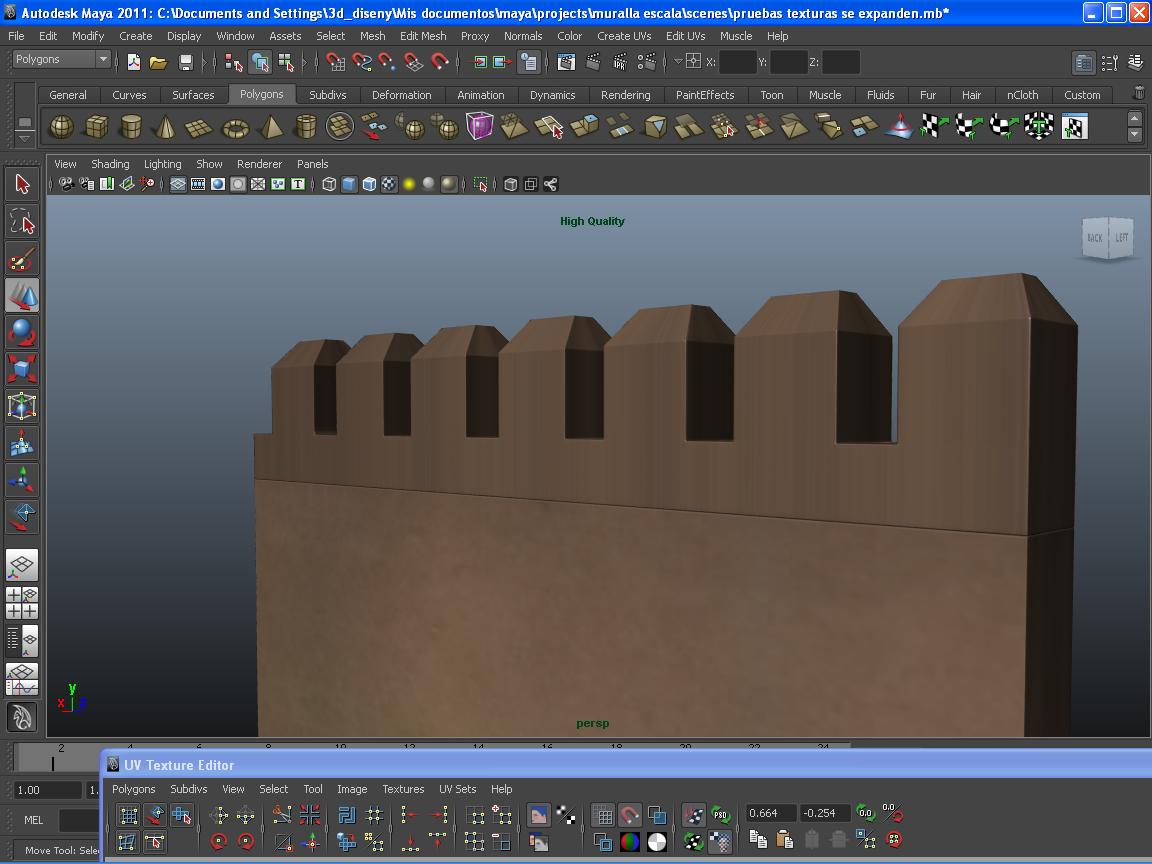This screenshot has height=864, width=1152.
Task: Click the UV checker texture shelf icon
Action: point(1075,126)
